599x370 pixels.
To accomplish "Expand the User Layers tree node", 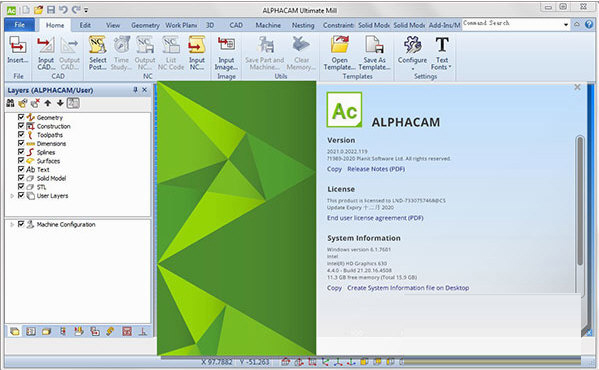I will [x=12, y=196].
